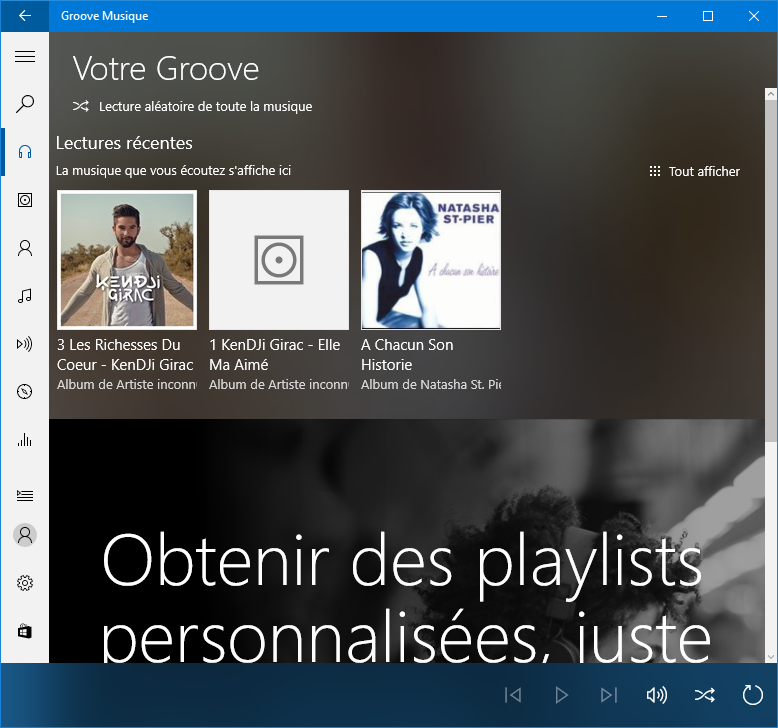Click the scrollbar up arrow
This screenshot has width=778, height=728.
(771, 94)
